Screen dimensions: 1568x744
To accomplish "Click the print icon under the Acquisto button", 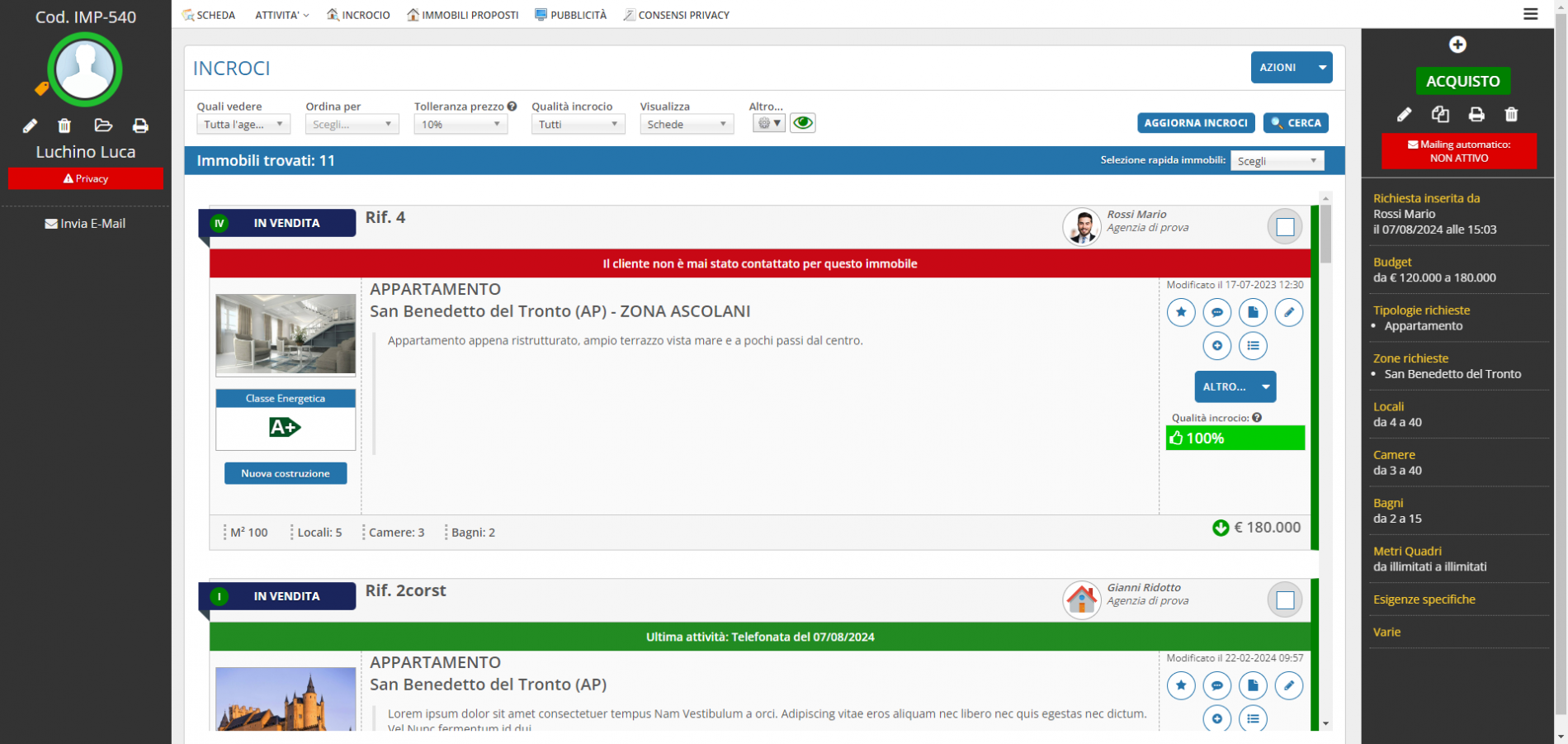I will [1476, 115].
